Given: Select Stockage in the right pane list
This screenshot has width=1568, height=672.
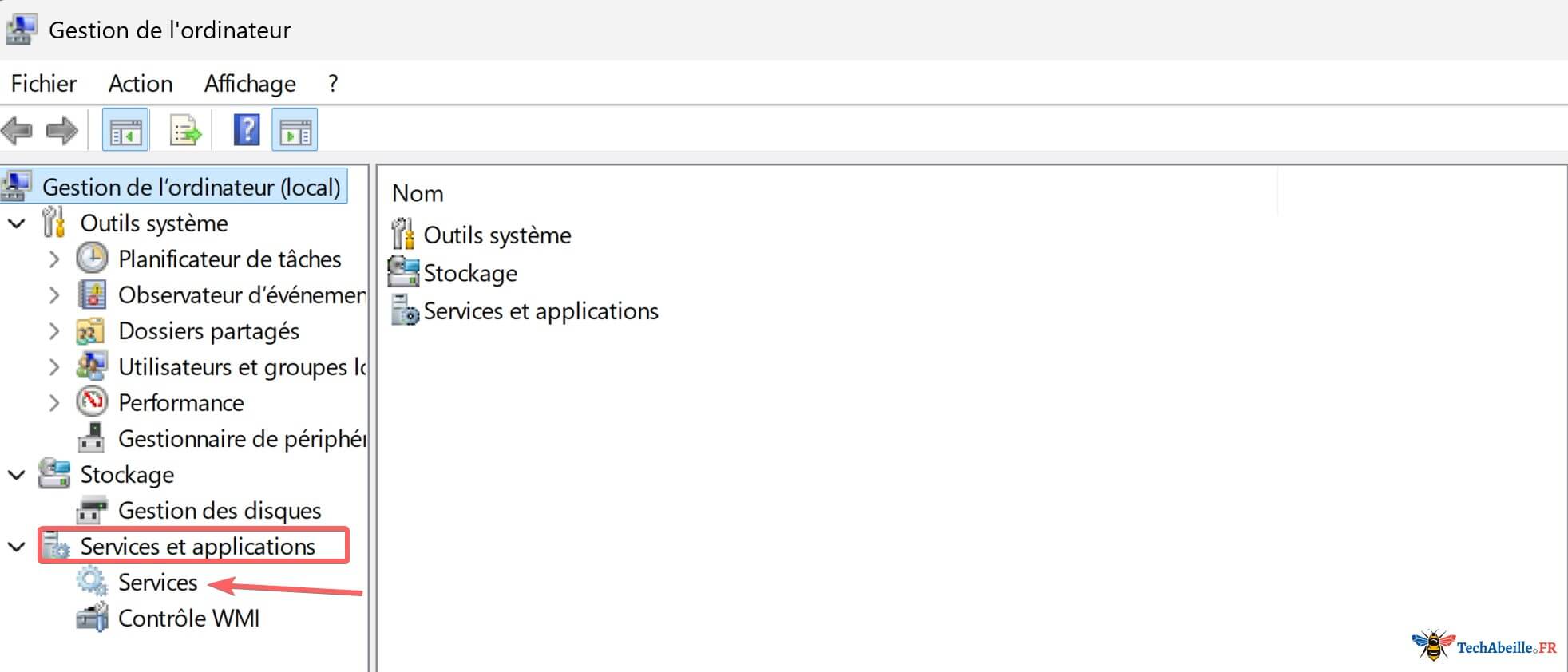Looking at the screenshot, I should click(x=470, y=273).
